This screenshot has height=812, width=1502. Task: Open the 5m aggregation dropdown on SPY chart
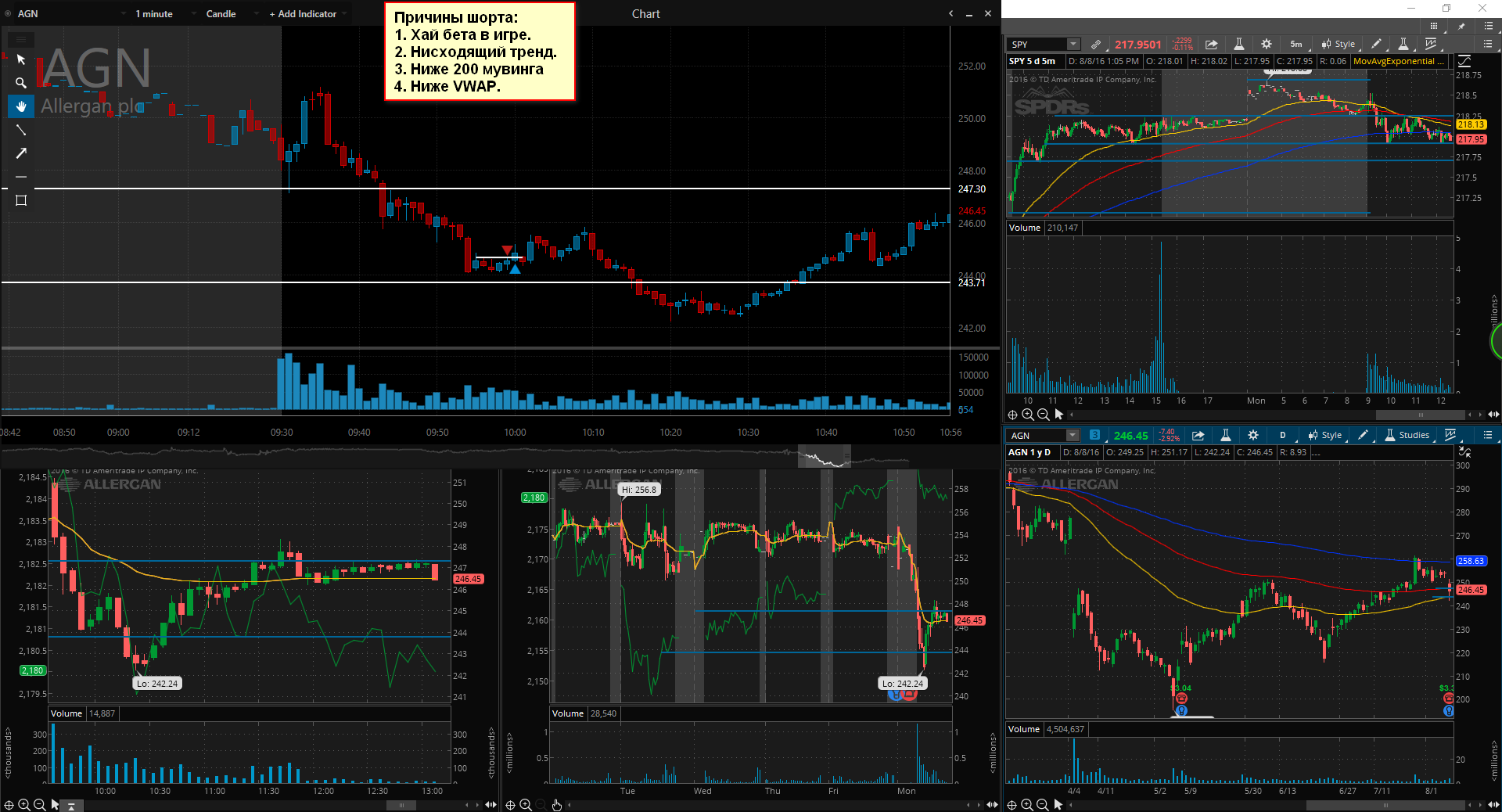(1298, 45)
